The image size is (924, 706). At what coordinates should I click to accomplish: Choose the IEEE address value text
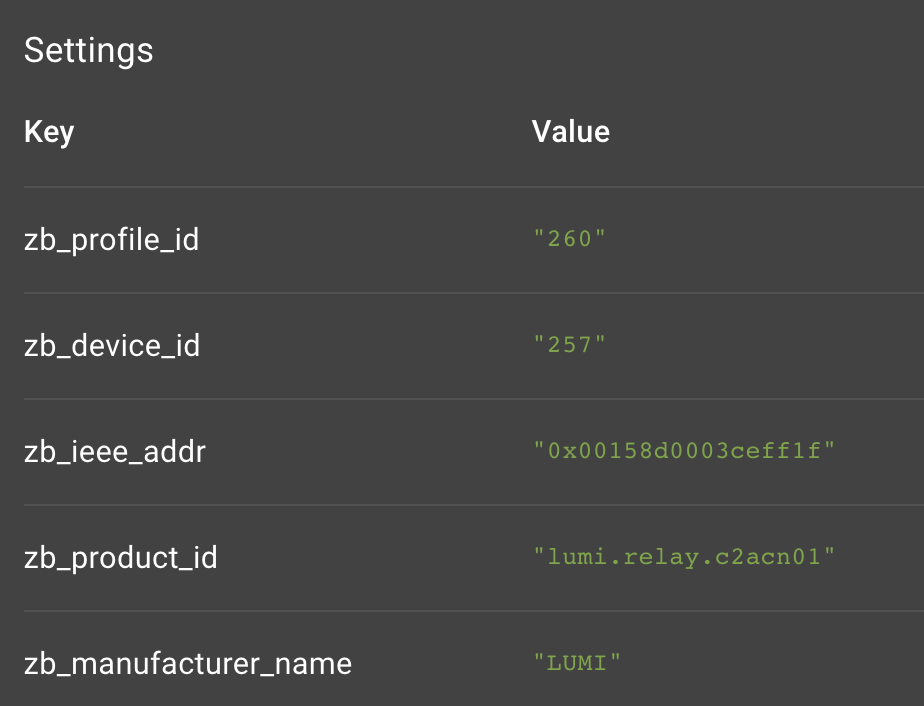pyautogui.click(x=684, y=452)
